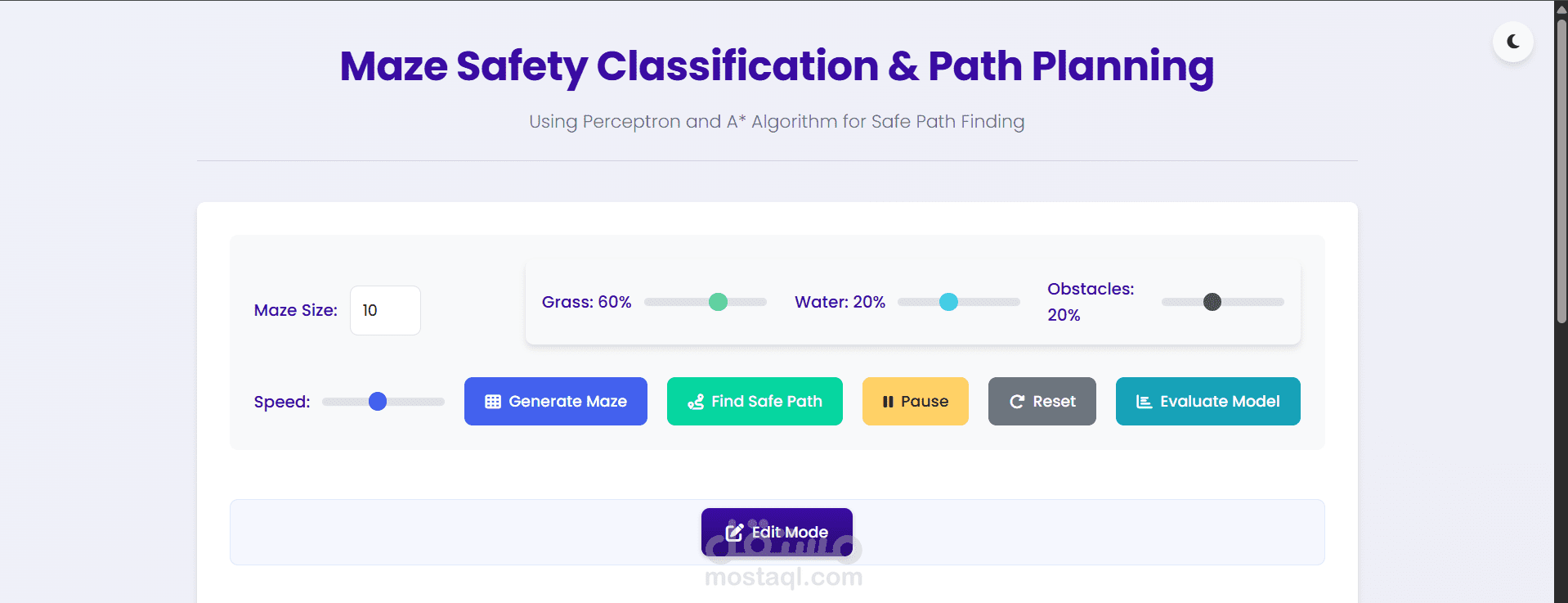Click the pencil icon on Edit Mode
The width and height of the screenshot is (1568, 603).
coord(734,533)
